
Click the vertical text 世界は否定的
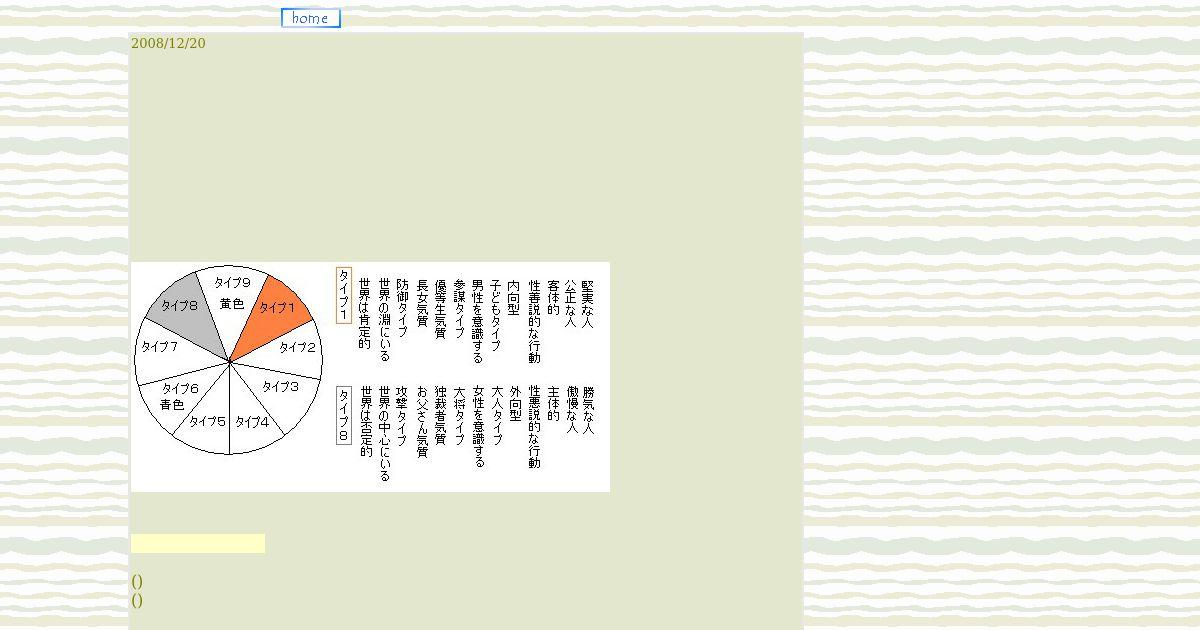366,422
